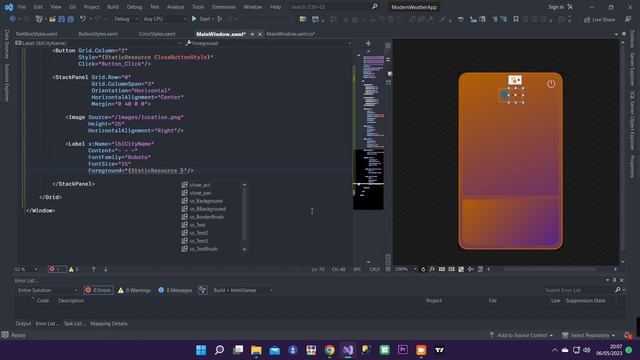The width and height of the screenshot is (640, 360).
Task: Sort by the Project column header
Action: 434,301
